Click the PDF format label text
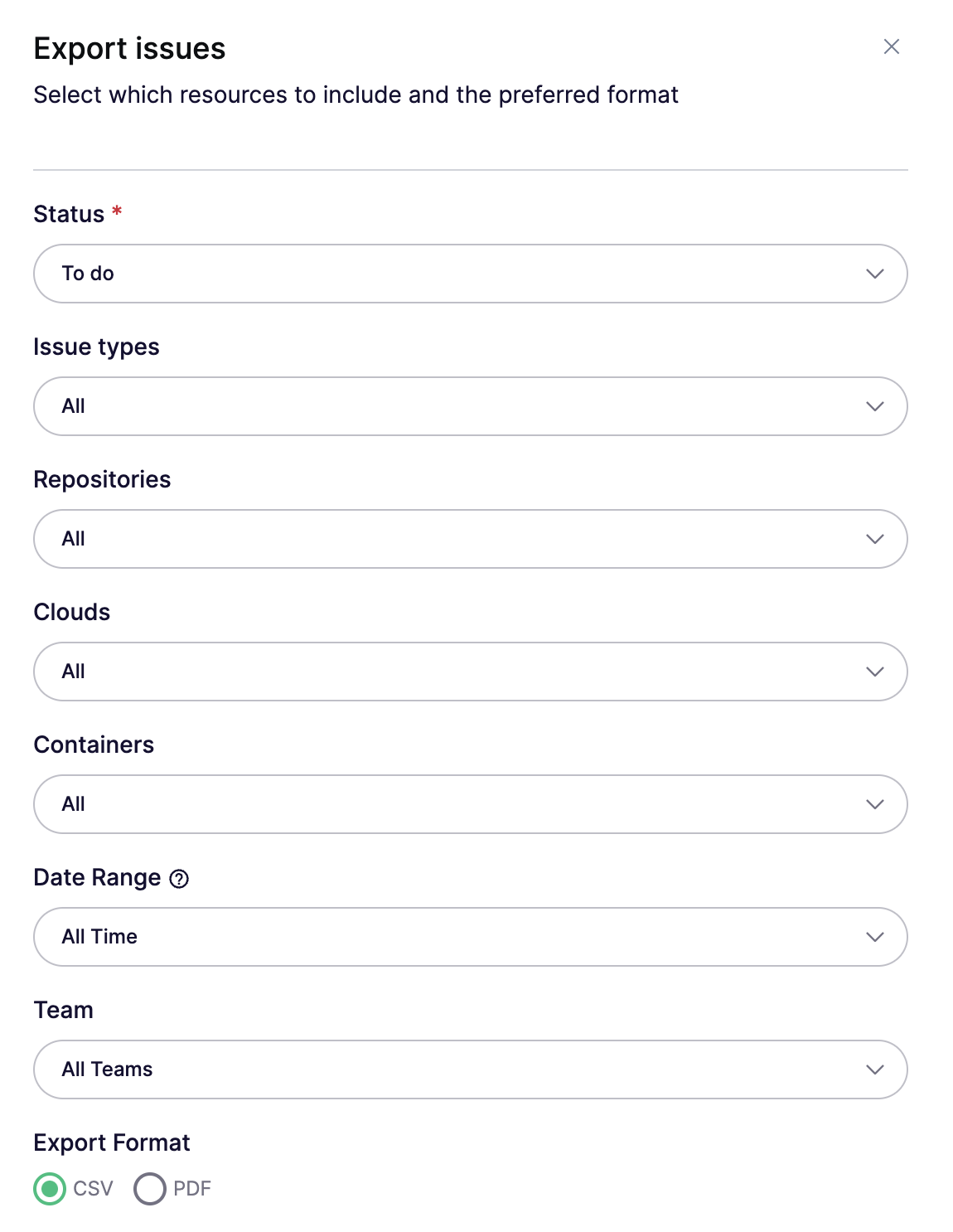Screen dimensions: 953x1232 [x=192, y=1189]
